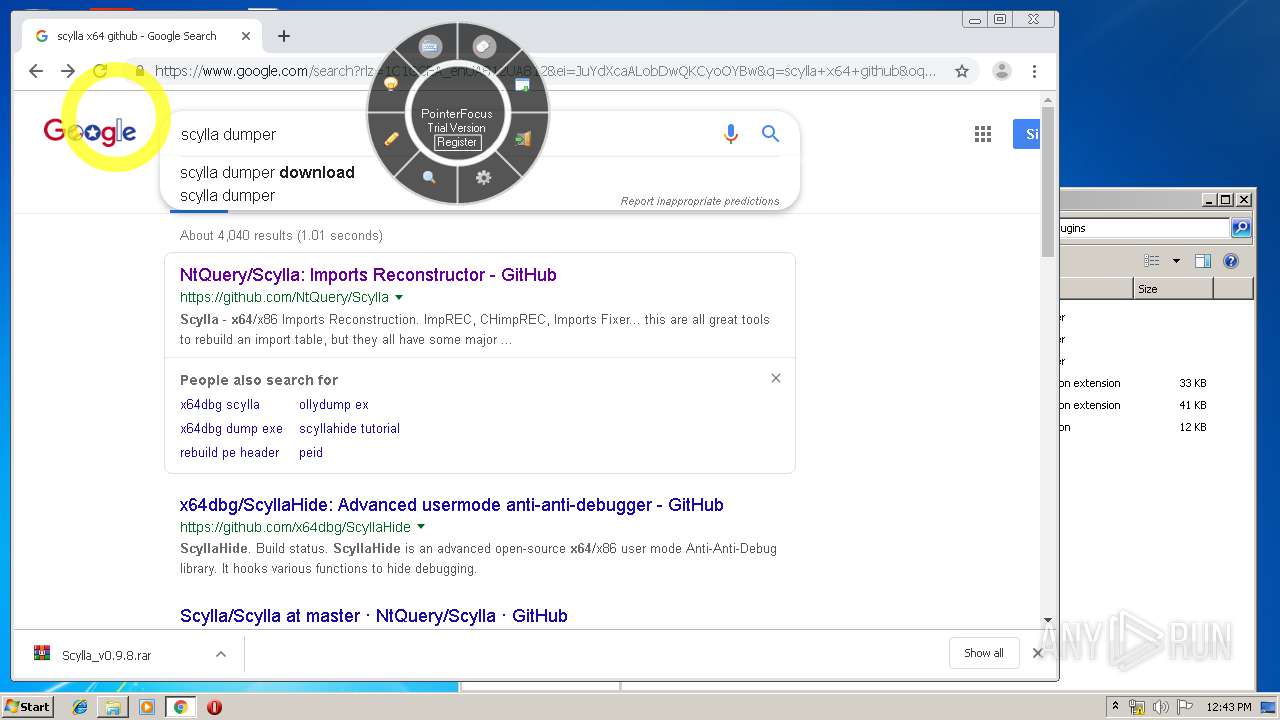Click Explorer search field

click(x=1144, y=228)
